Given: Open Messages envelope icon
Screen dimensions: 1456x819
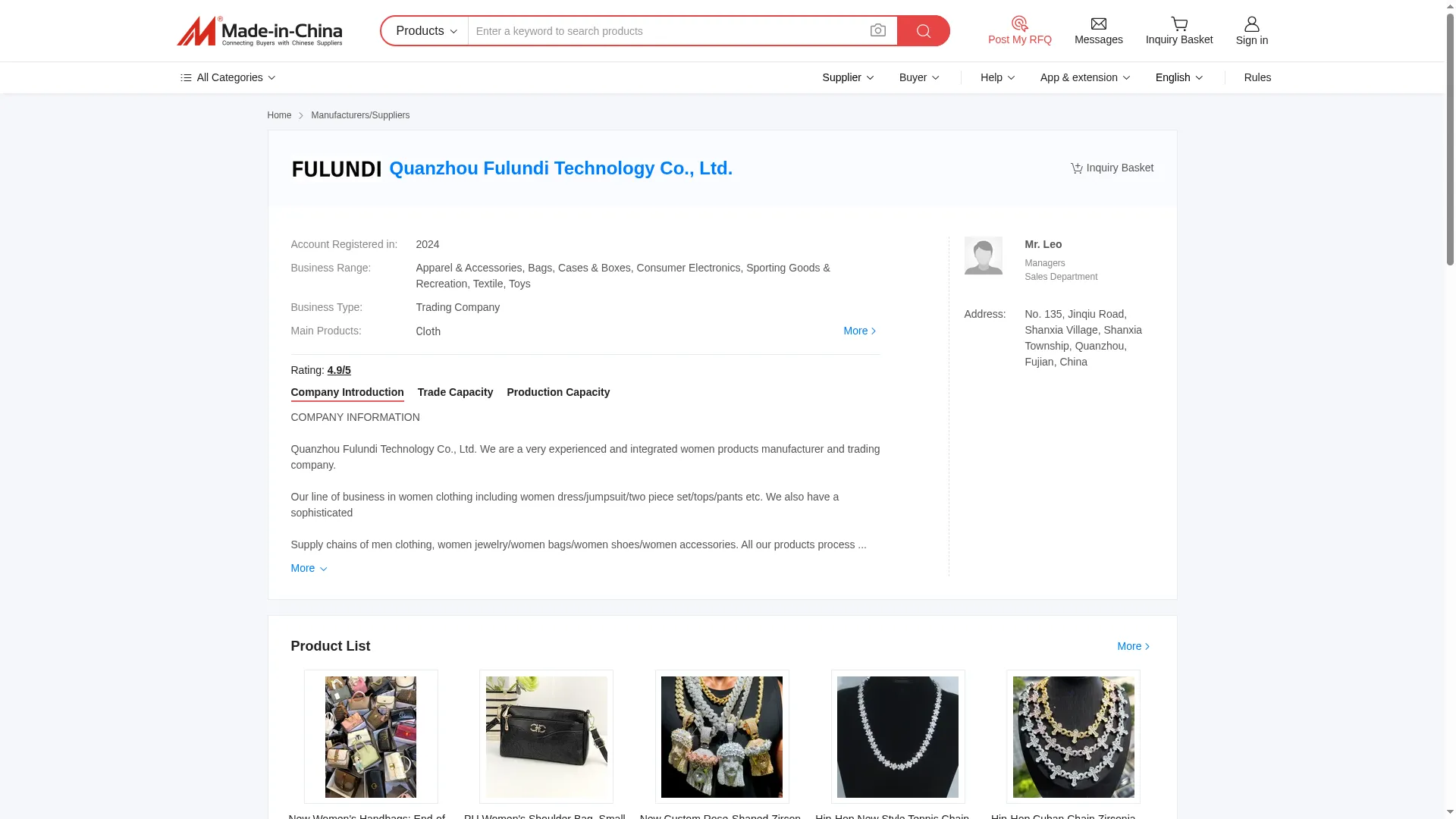Looking at the screenshot, I should tap(1098, 24).
